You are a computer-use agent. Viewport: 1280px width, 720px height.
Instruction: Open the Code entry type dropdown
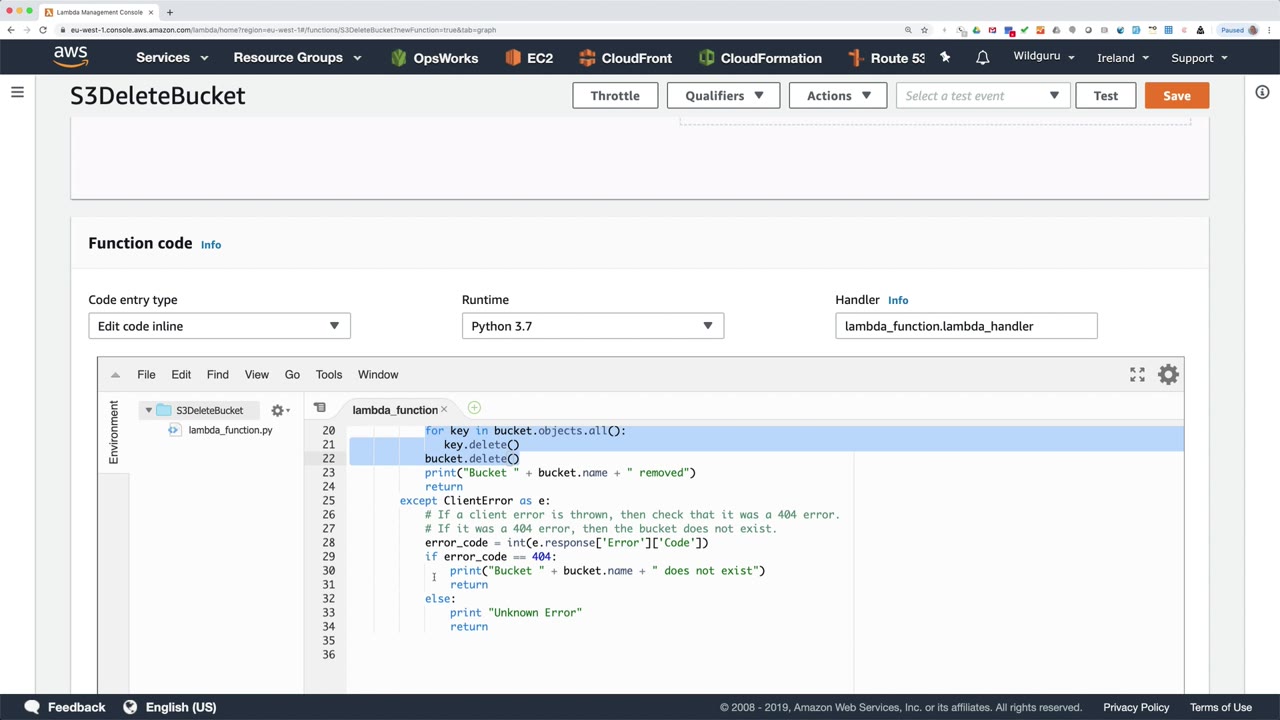point(219,326)
